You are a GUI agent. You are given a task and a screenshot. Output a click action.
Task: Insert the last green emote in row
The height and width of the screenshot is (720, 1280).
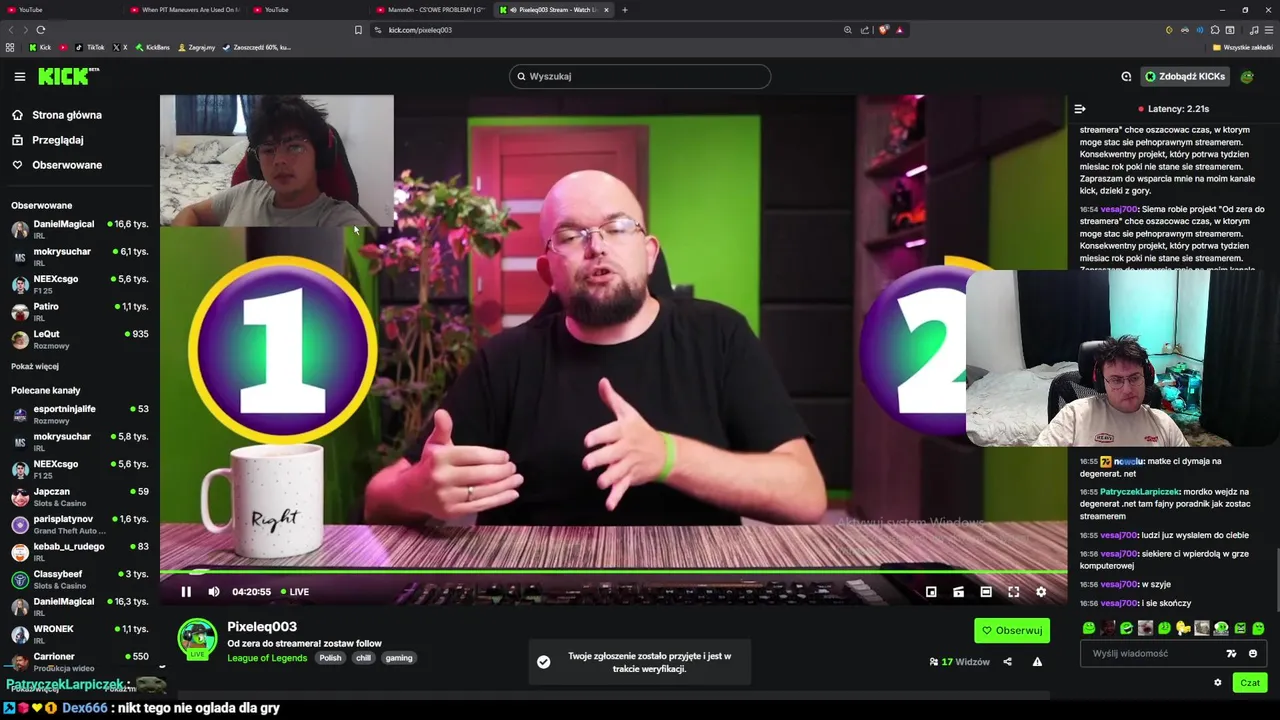point(1258,628)
